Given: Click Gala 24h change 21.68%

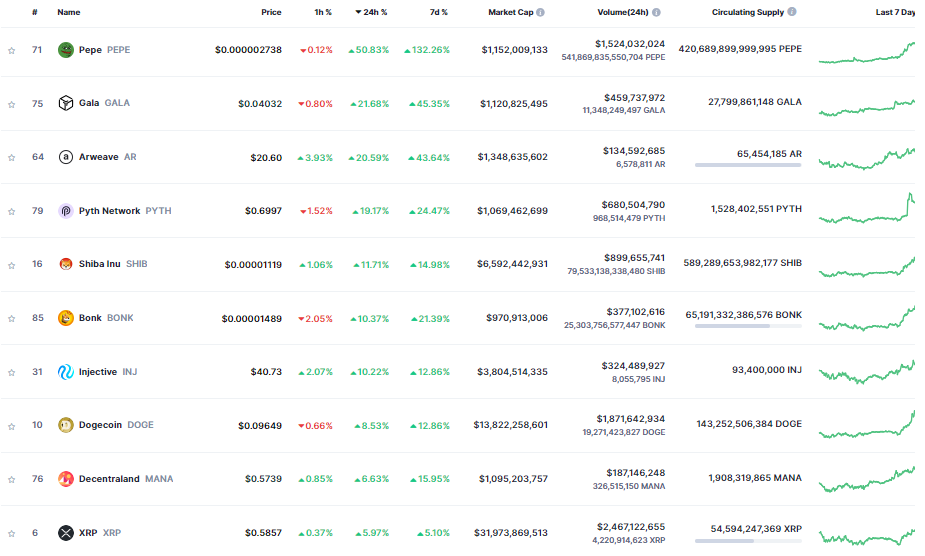Looking at the screenshot, I should click(x=369, y=104).
